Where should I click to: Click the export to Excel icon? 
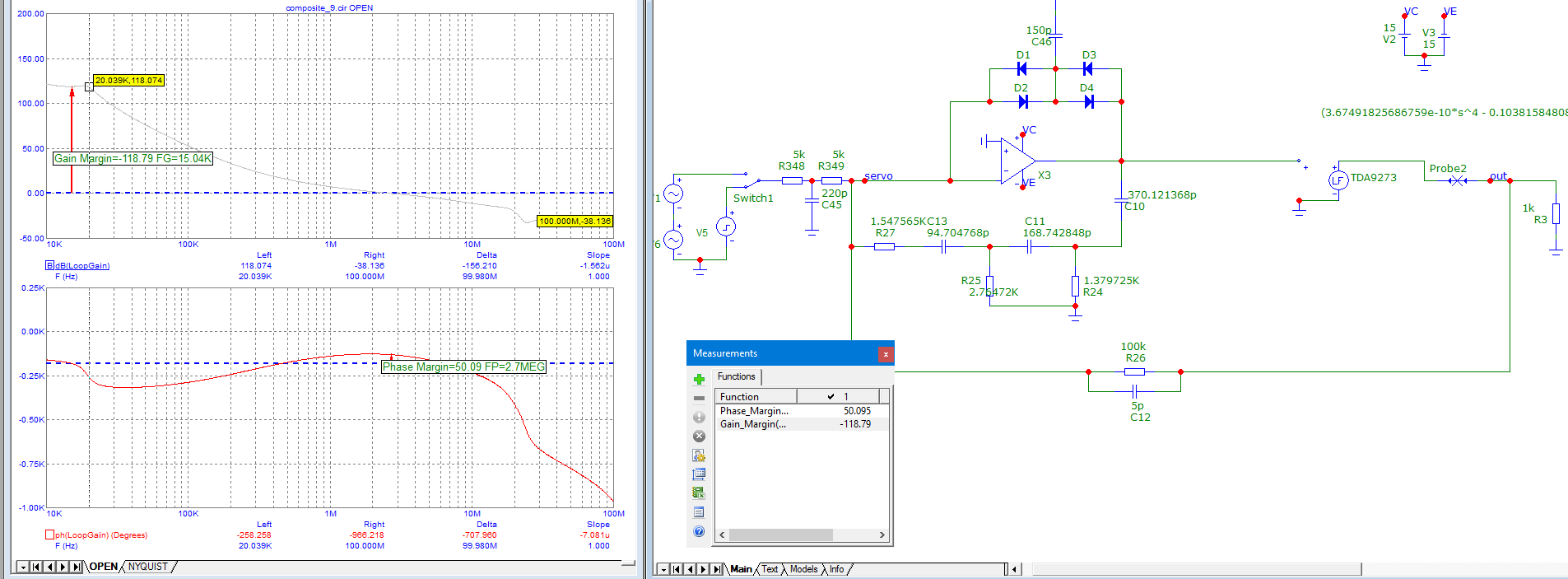tap(699, 493)
